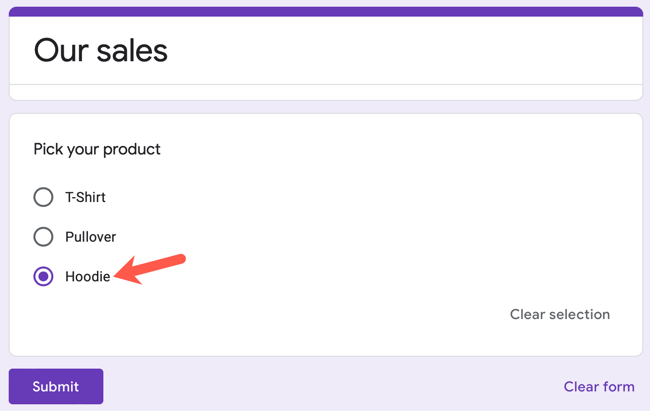Image resolution: width=650 pixels, height=411 pixels.
Task: Click lavender background between Submit and Clear form
Action: (x=330, y=387)
